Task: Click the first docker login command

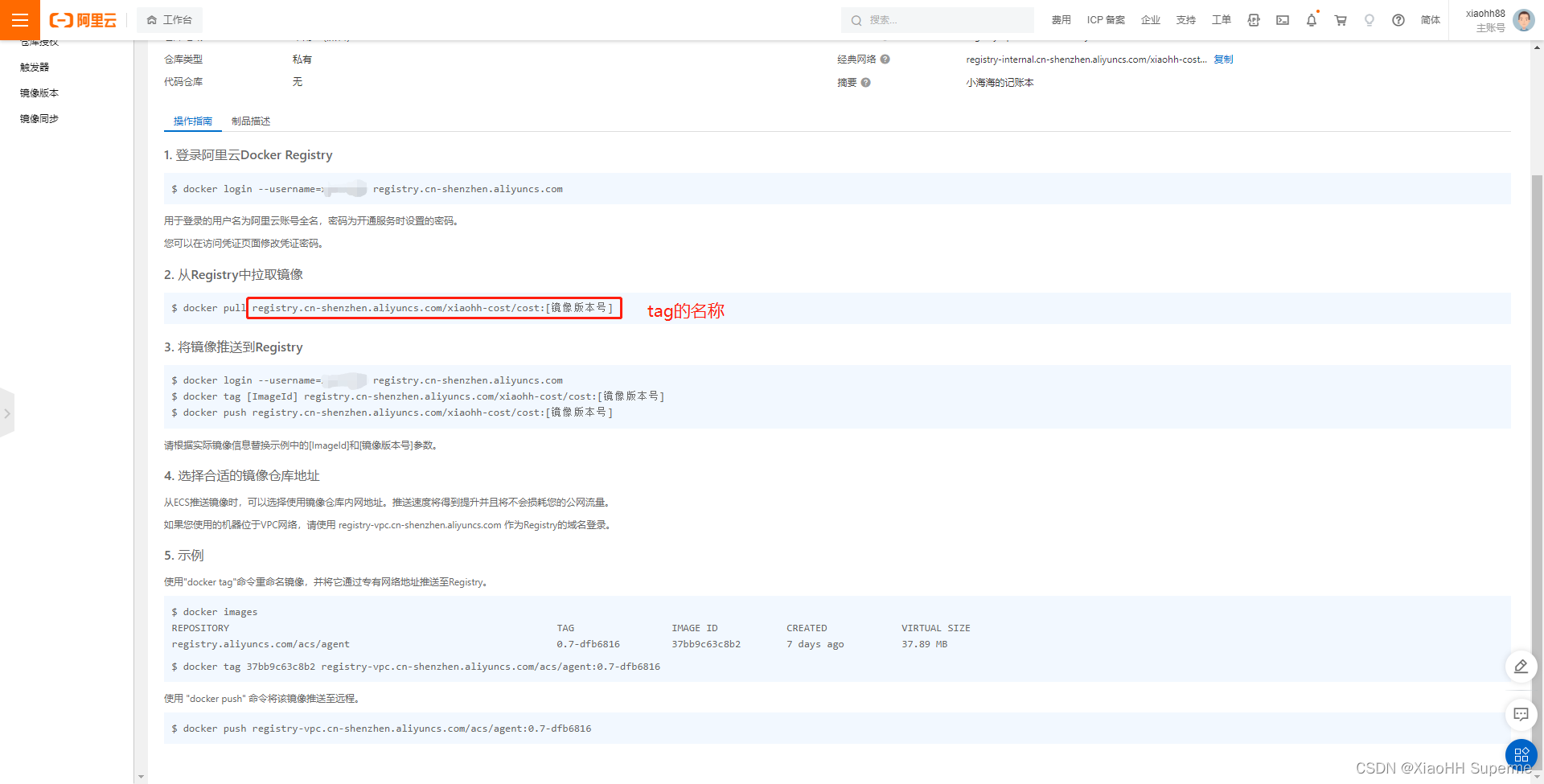Action: [x=367, y=189]
